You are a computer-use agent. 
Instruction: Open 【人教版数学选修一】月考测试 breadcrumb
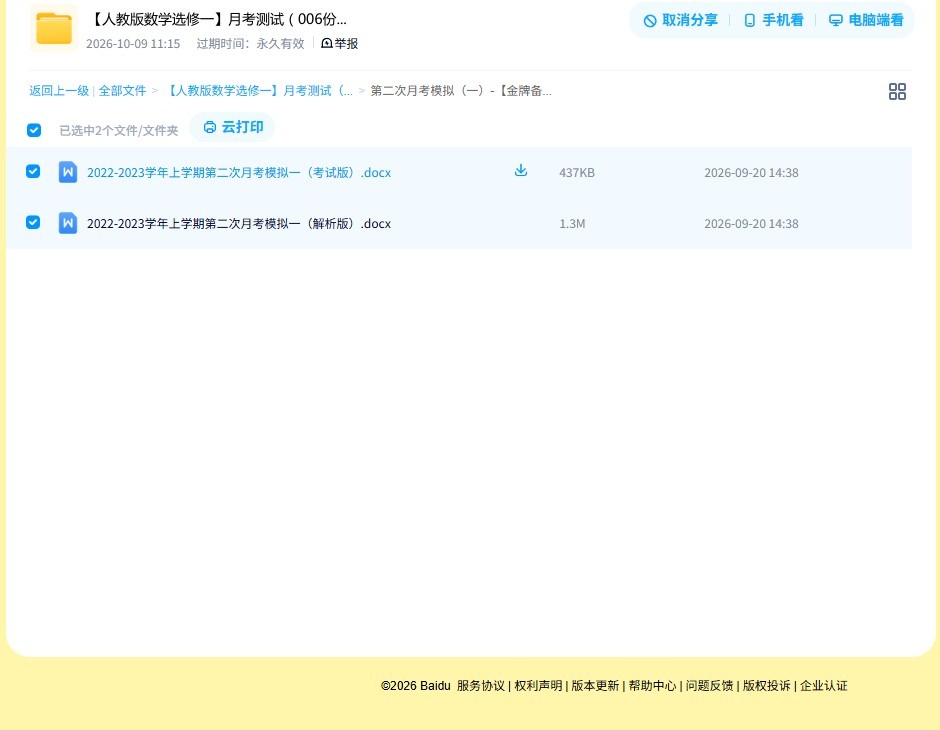coord(258,91)
